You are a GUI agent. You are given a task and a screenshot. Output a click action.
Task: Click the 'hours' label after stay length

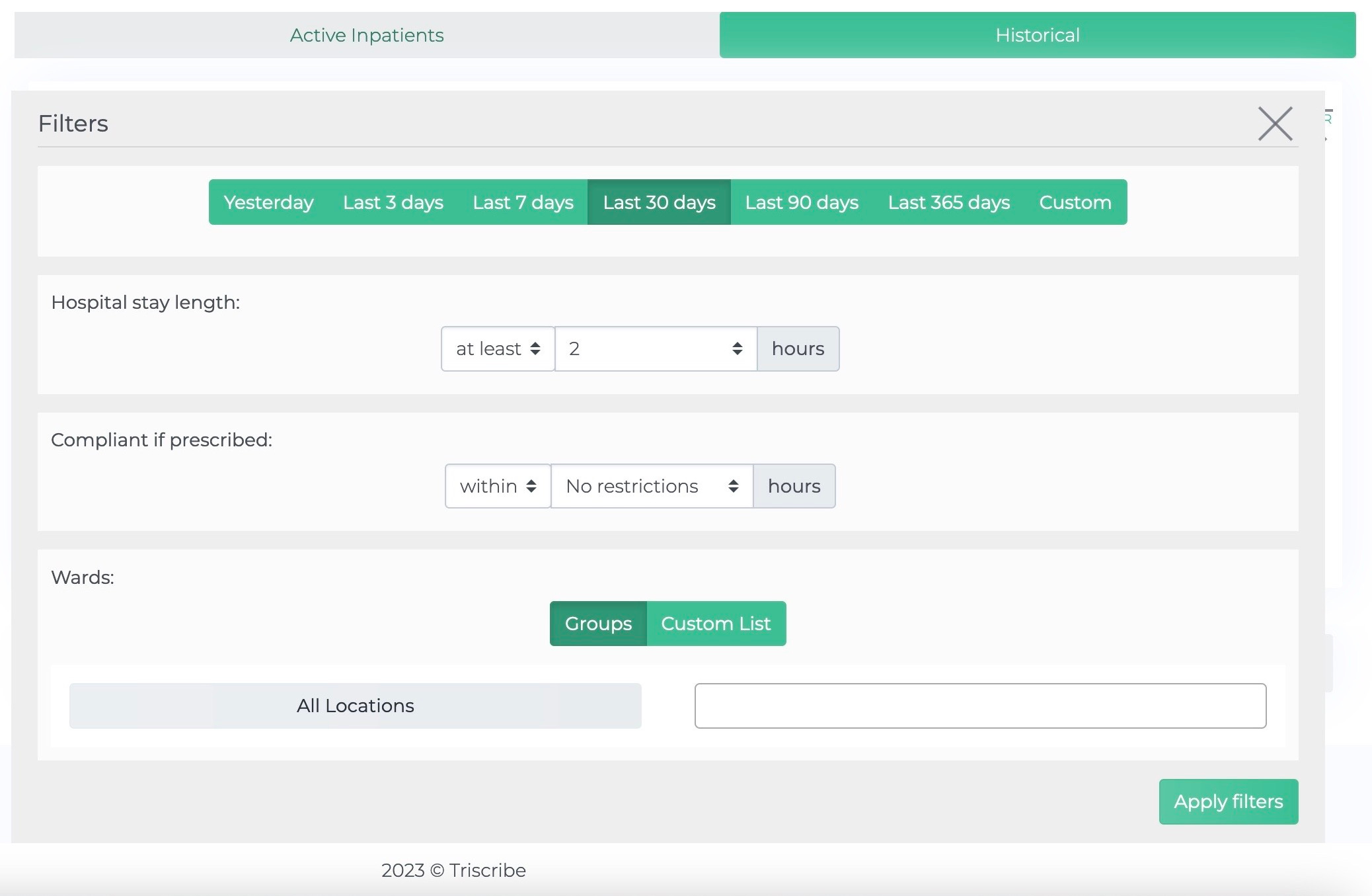pos(798,348)
